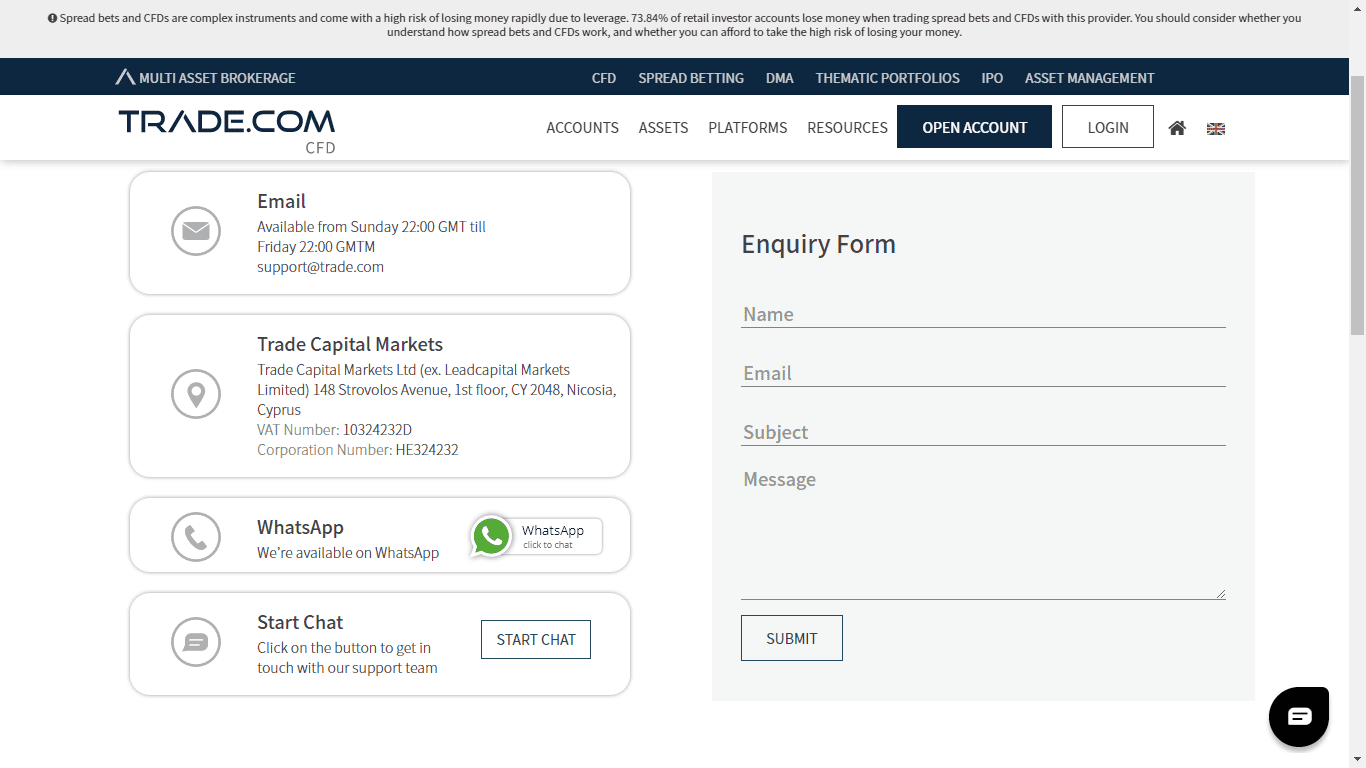This screenshot has height=768, width=1366.
Task: Click the page vertical scrollbar thumb
Action: coord(1357,205)
